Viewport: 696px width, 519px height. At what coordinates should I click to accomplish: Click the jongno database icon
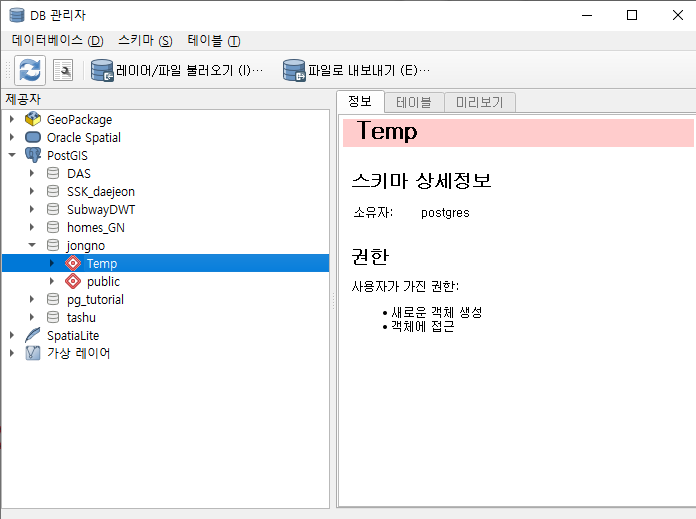point(53,245)
